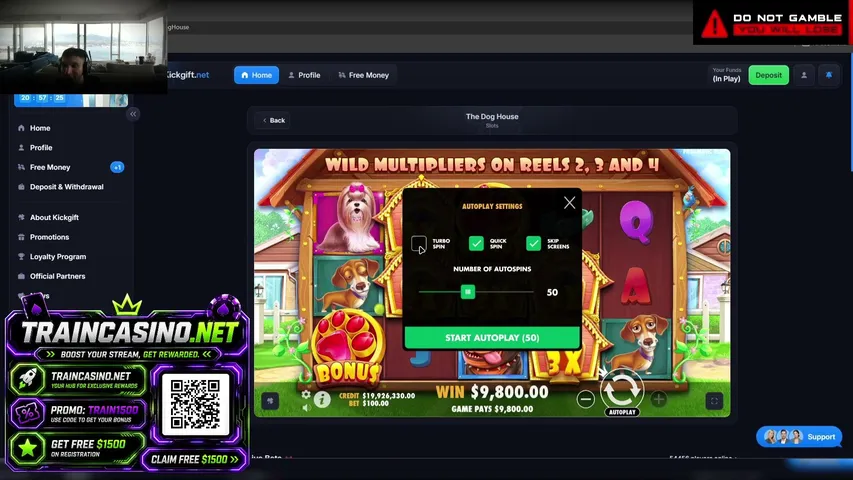Start autoplay with 50 spins

pos(492,337)
